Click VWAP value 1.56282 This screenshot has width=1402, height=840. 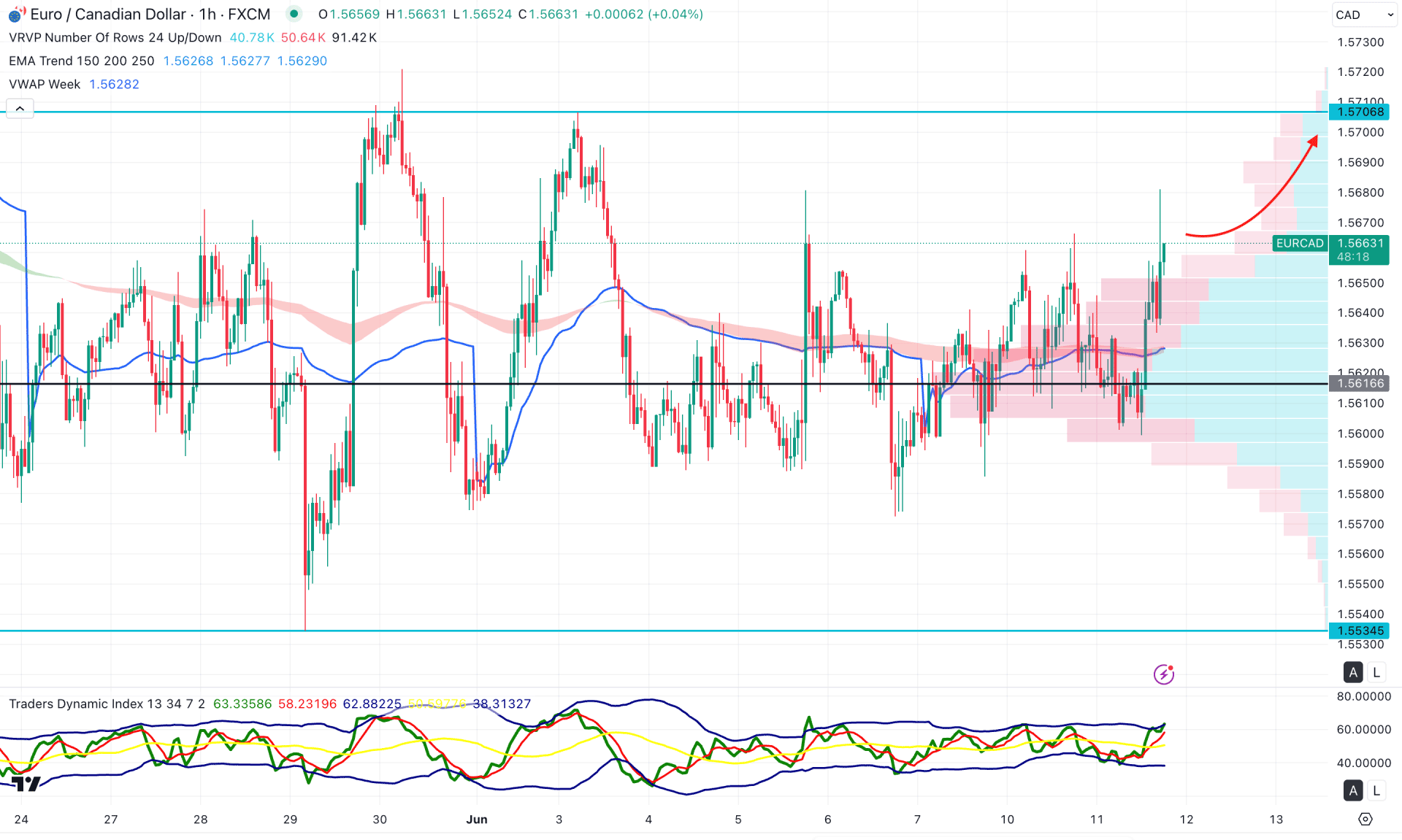pos(114,84)
